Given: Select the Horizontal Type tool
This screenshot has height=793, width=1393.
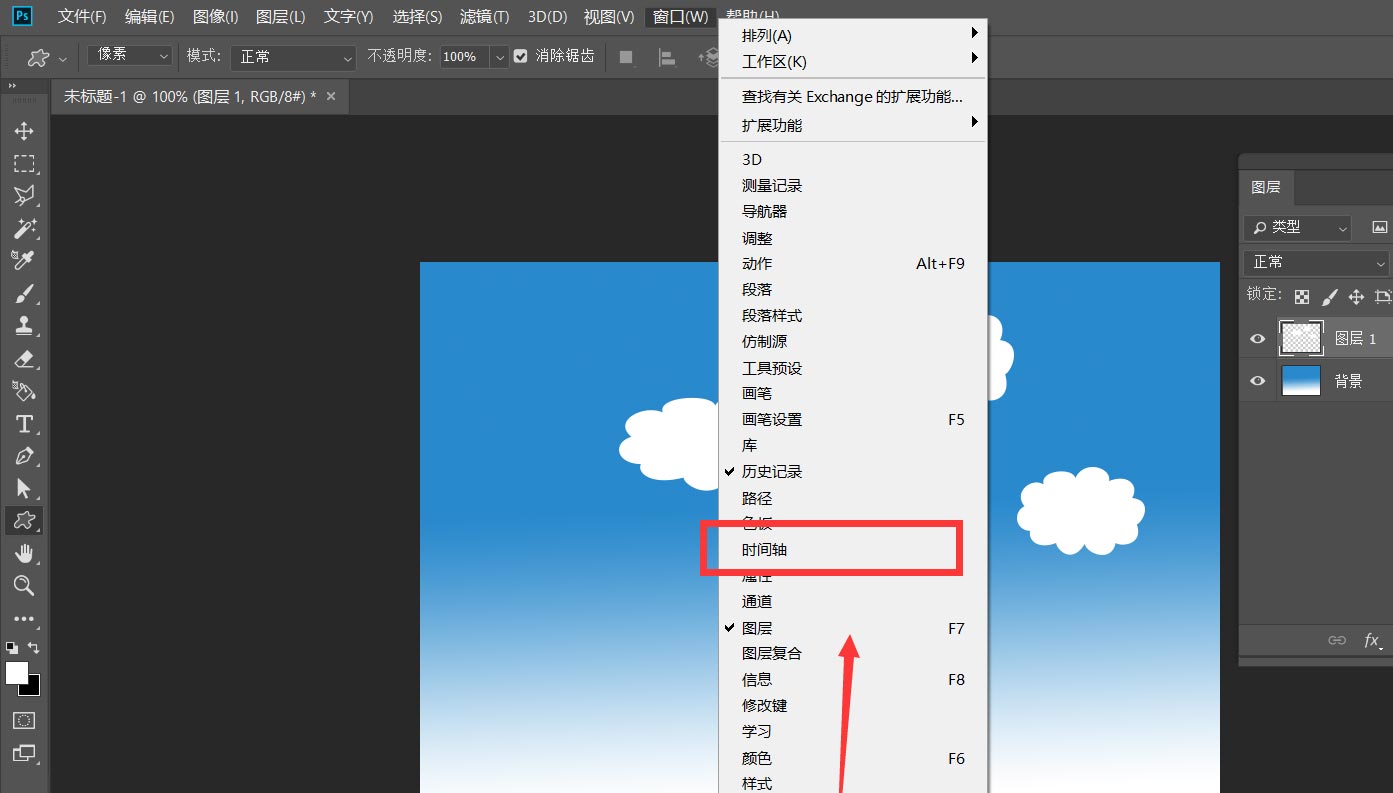Looking at the screenshot, I should 25,424.
